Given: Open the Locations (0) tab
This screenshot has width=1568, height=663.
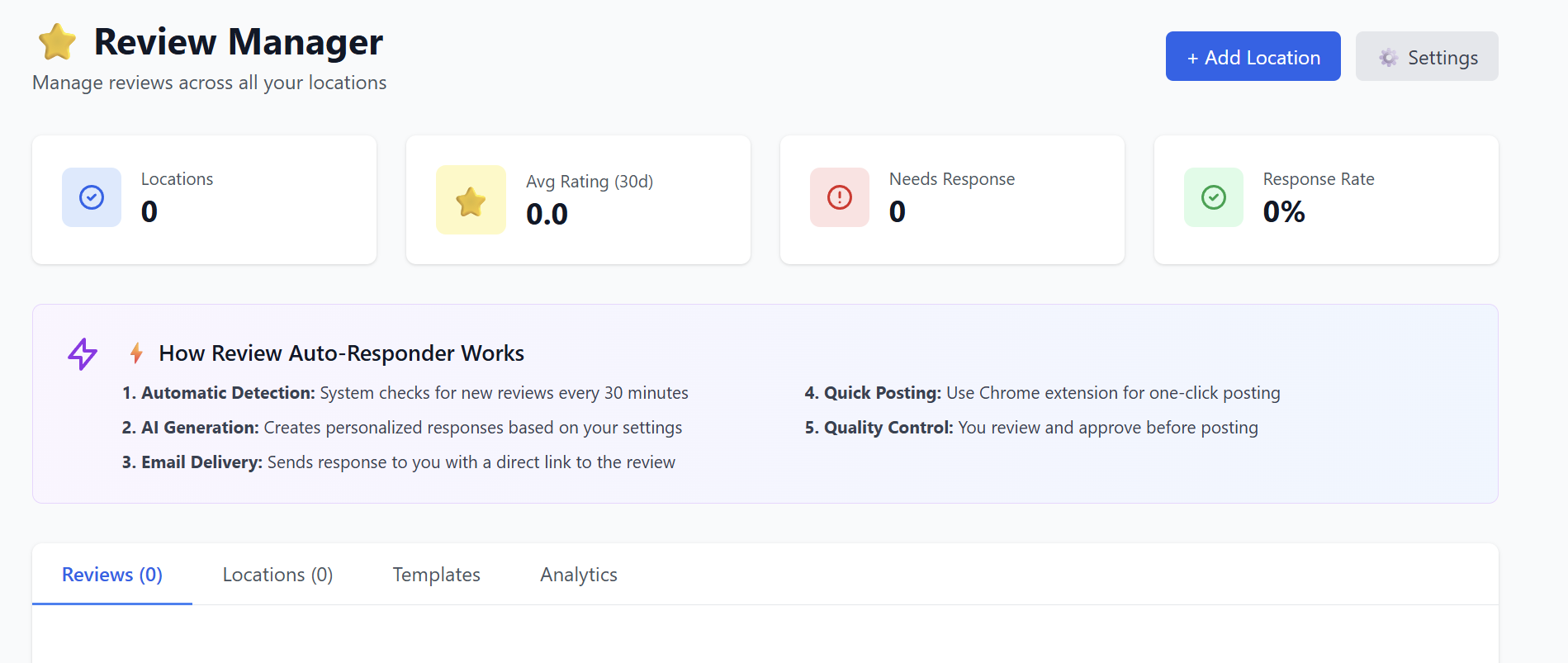Looking at the screenshot, I should [277, 575].
